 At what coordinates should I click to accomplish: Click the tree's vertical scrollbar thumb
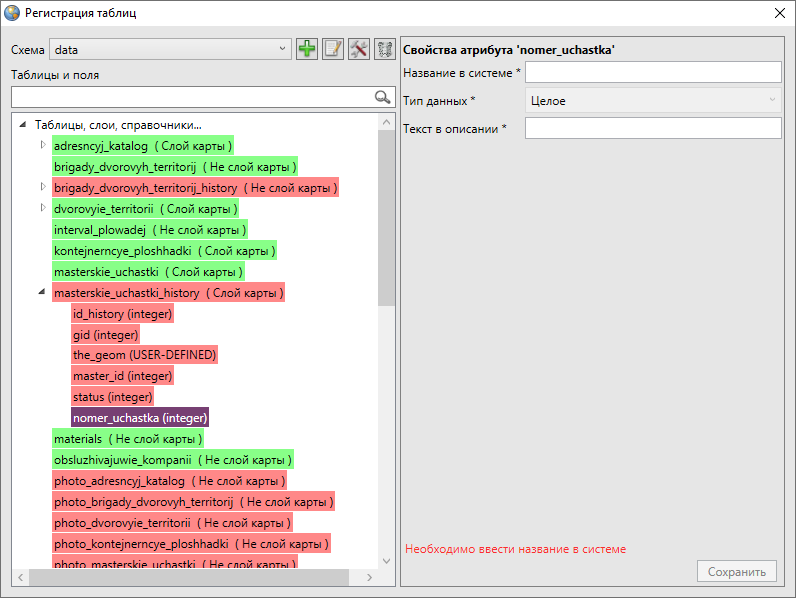(x=386, y=215)
